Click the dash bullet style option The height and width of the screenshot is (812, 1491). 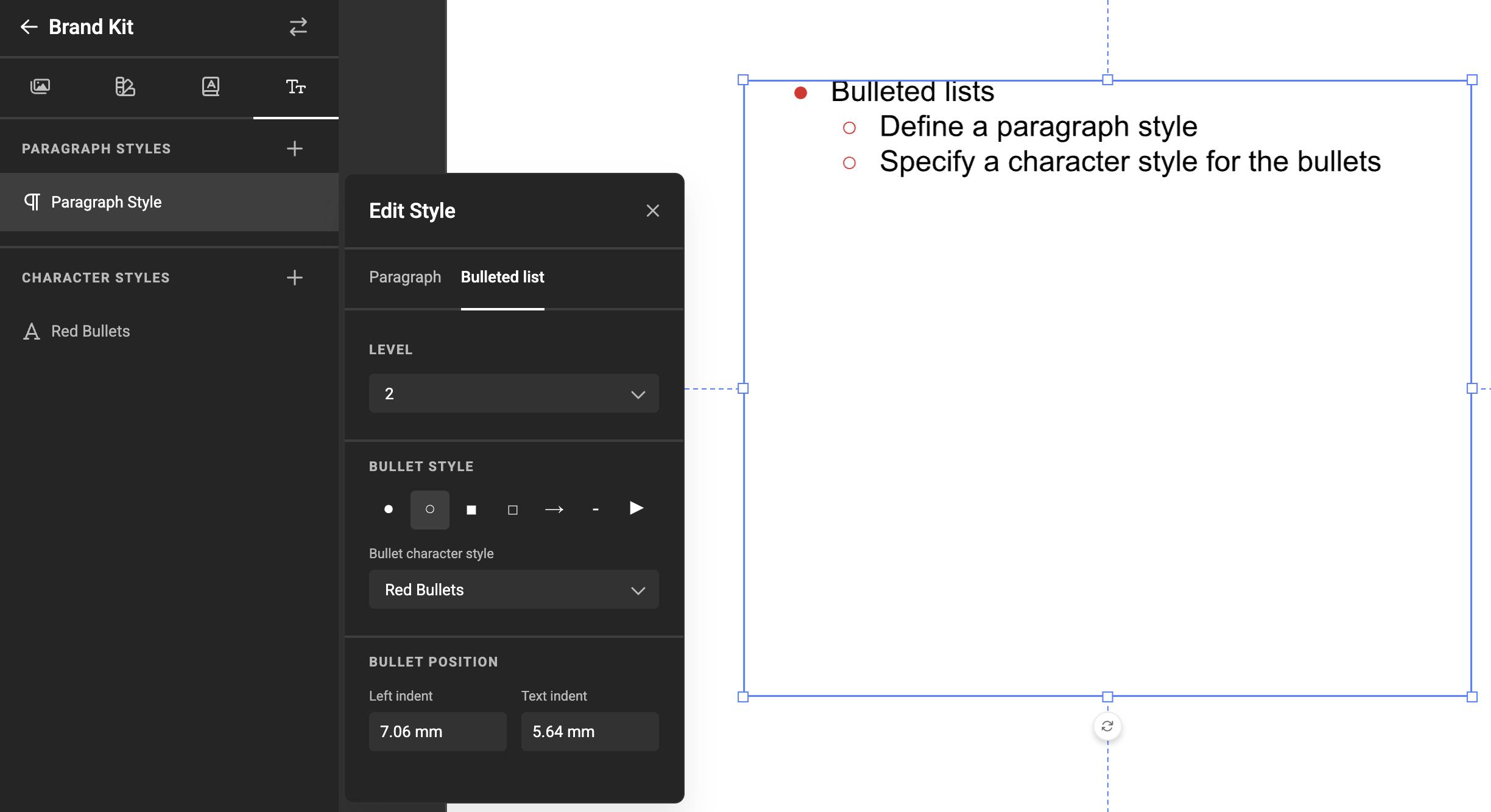595,509
